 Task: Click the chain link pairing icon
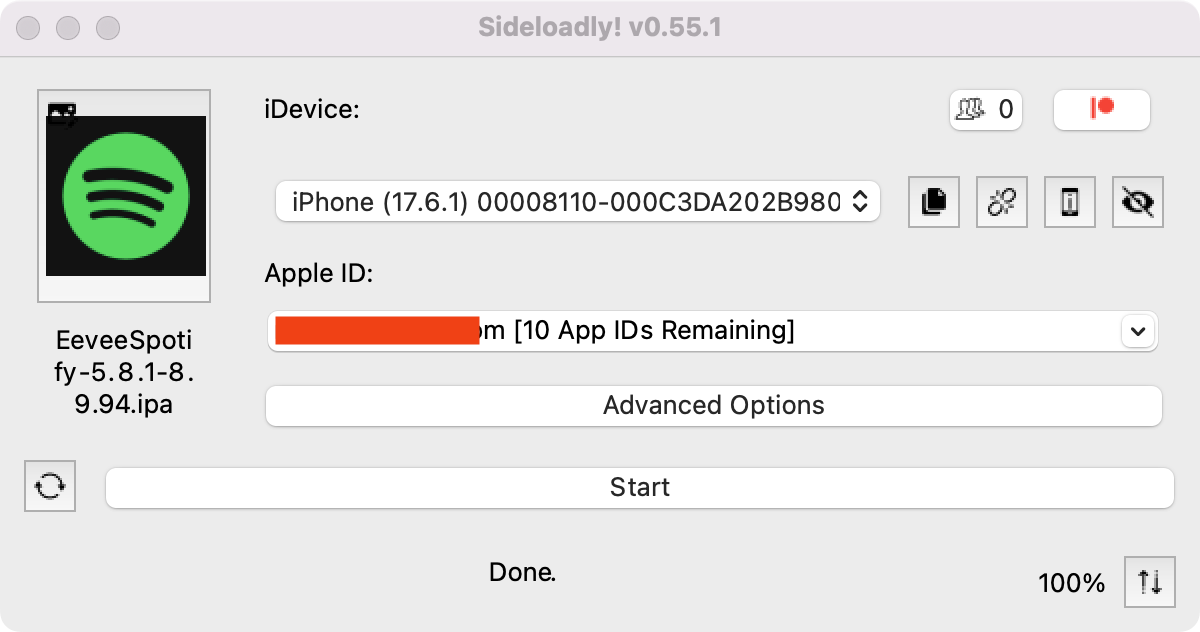click(1001, 203)
